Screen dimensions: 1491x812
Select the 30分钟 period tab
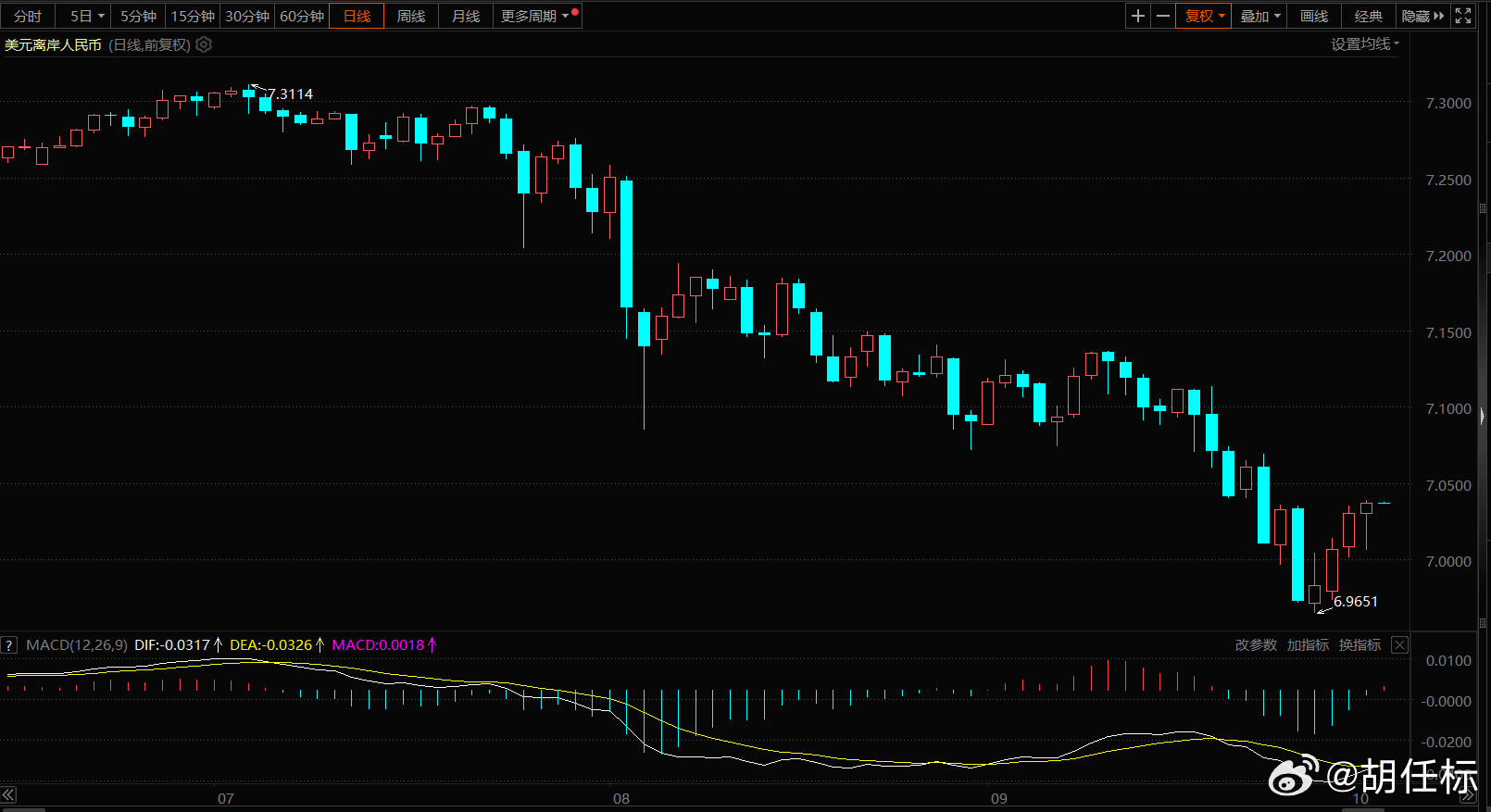(x=247, y=16)
